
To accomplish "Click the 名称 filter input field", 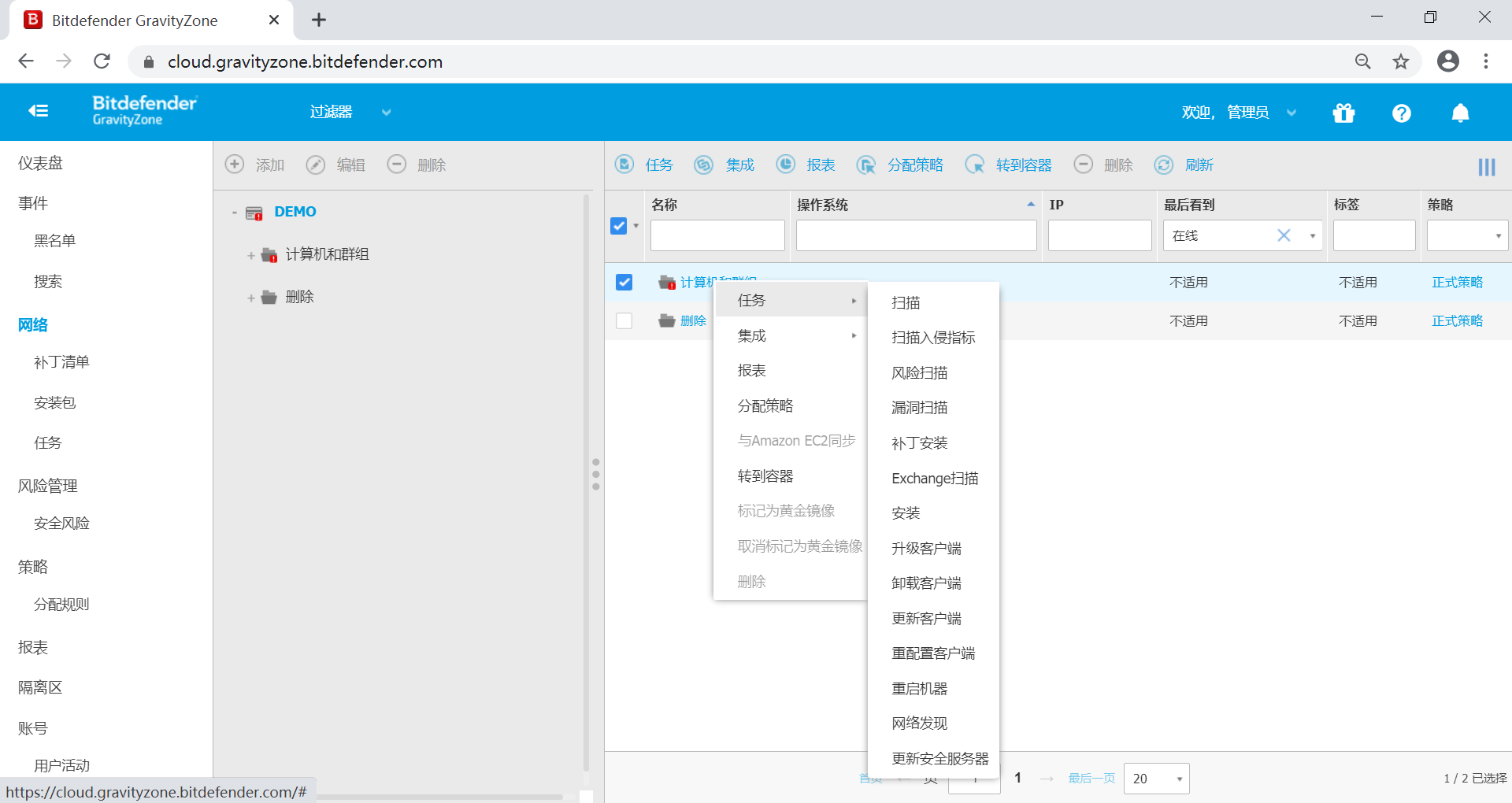I will (717, 235).
